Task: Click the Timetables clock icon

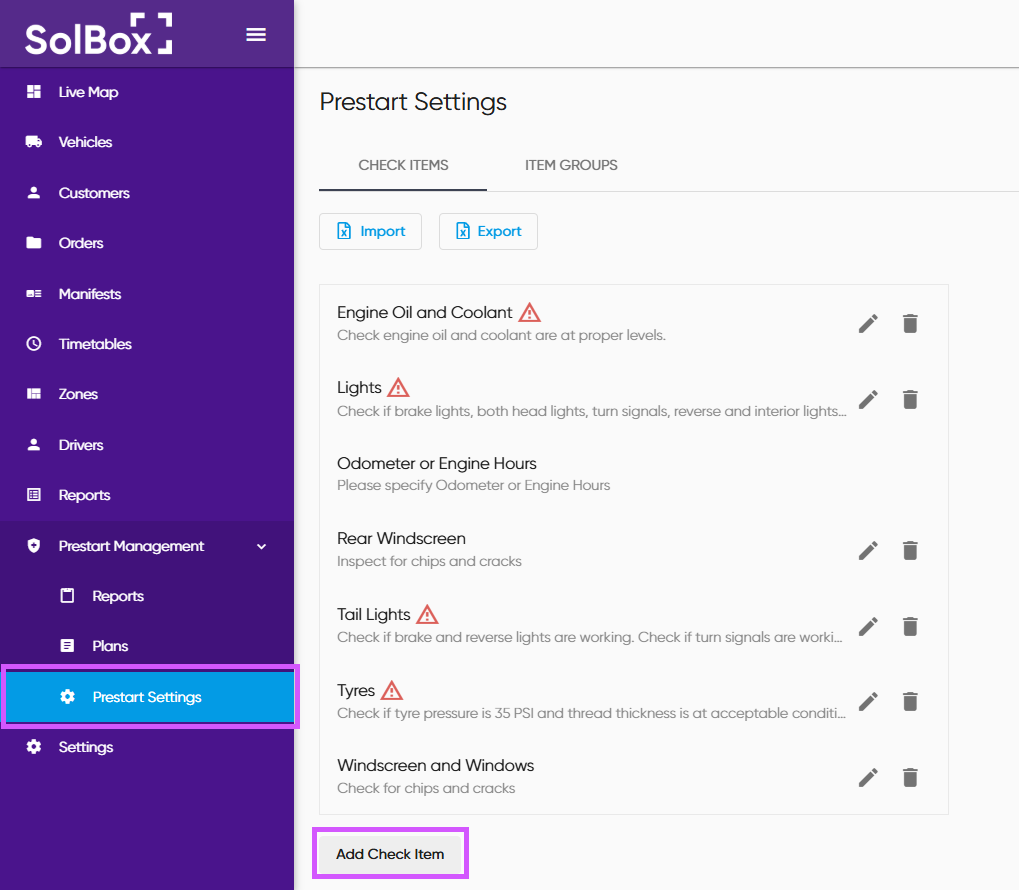Action: click(34, 344)
